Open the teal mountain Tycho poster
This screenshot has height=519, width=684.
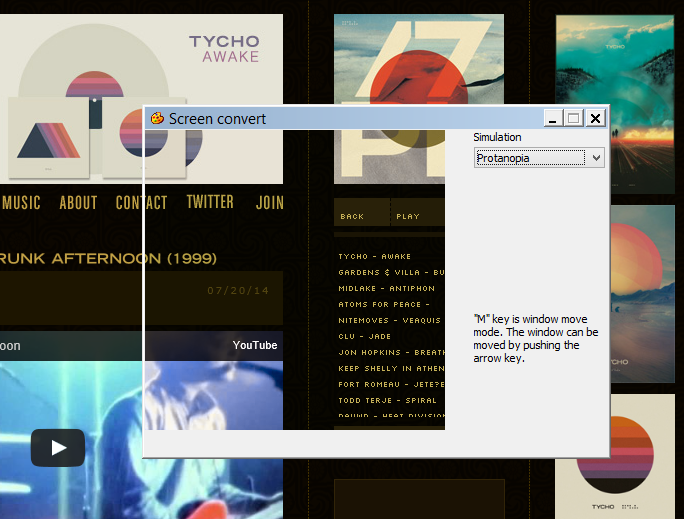point(615,60)
